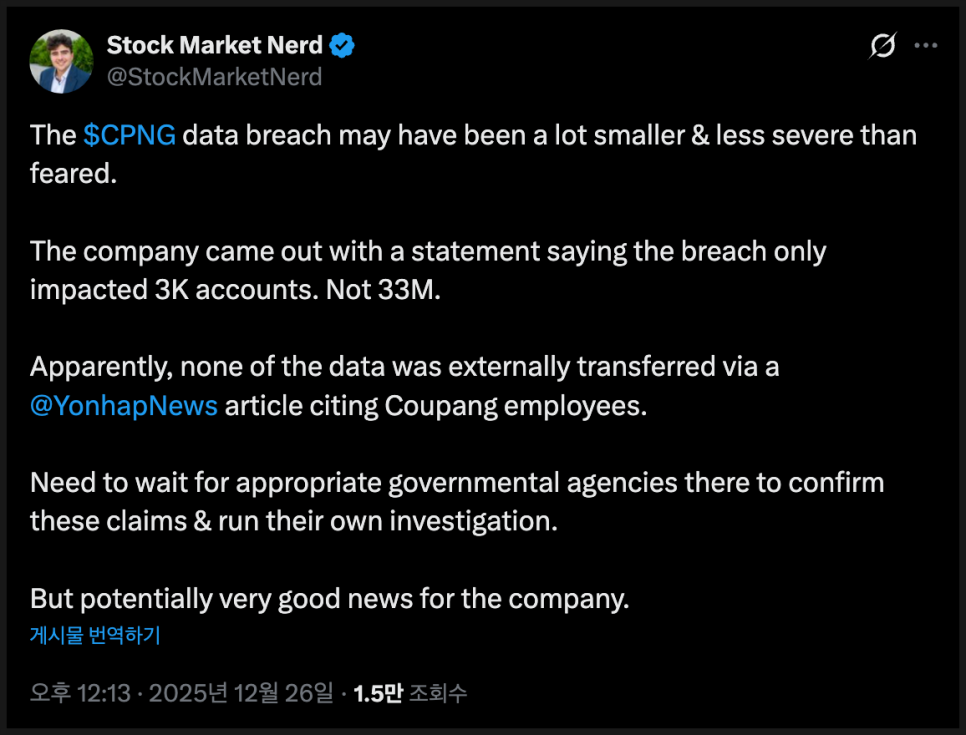Click 게시물 번역하기 to translate the post
Viewport: 966px width, 735px height.
(x=95, y=635)
